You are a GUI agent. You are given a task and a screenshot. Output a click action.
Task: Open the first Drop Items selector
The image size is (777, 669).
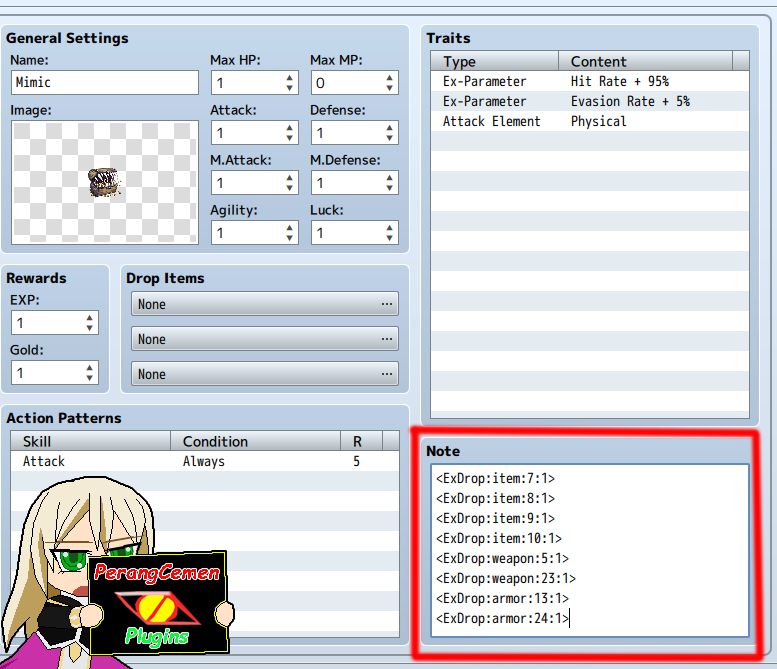[265, 304]
